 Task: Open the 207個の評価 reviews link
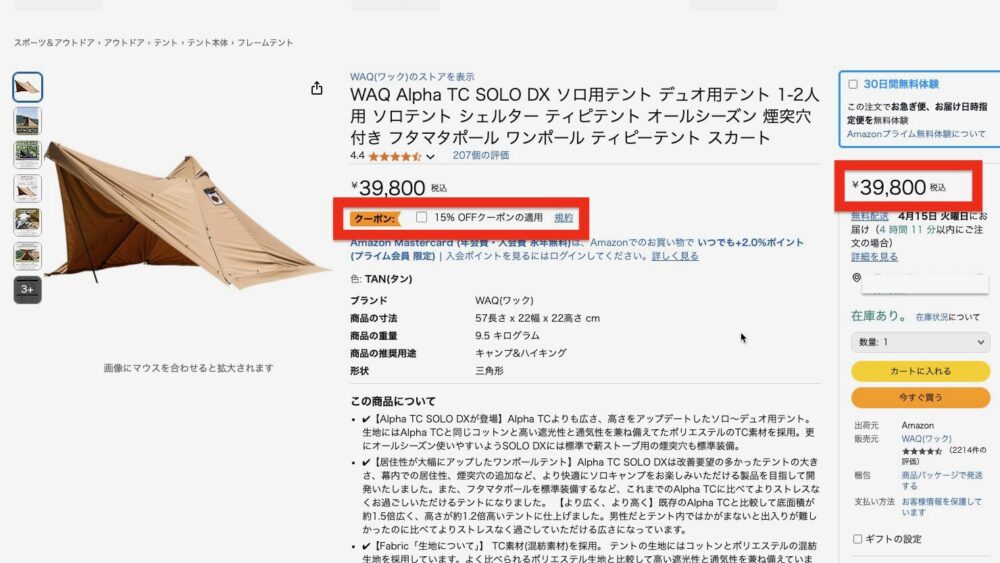click(480, 155)
